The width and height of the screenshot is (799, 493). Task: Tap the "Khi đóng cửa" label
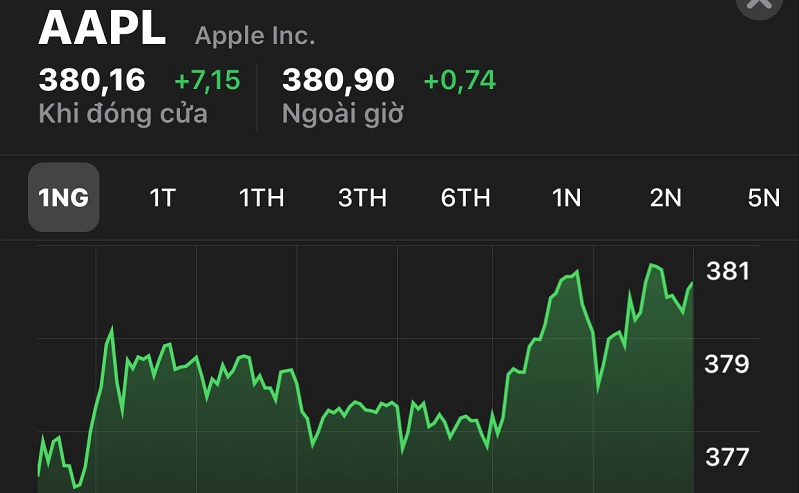(x=123, y=114)
